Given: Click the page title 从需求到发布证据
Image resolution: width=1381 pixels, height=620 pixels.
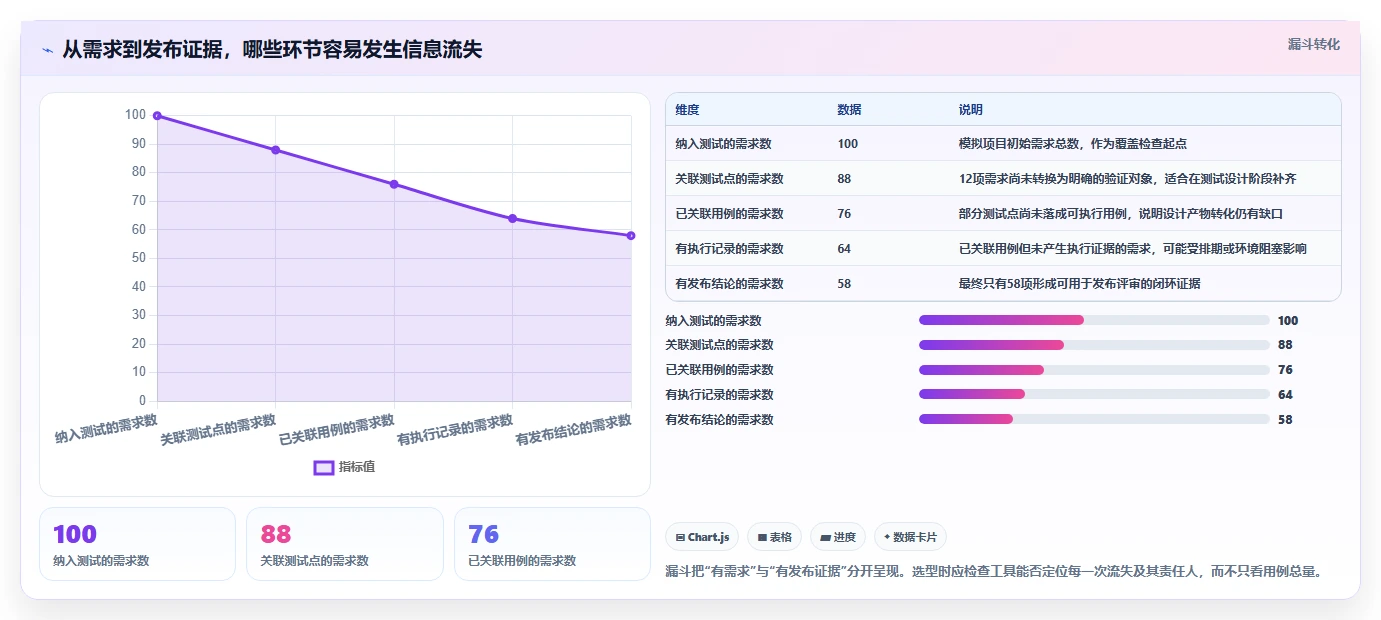Looking at the screenshot, I should click(x=272, y=49).
